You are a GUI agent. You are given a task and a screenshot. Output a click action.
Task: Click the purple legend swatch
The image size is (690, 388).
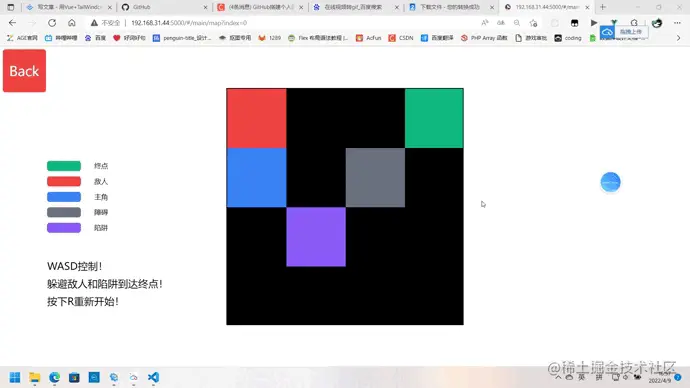pyautogui.click(x=64, y=227)
